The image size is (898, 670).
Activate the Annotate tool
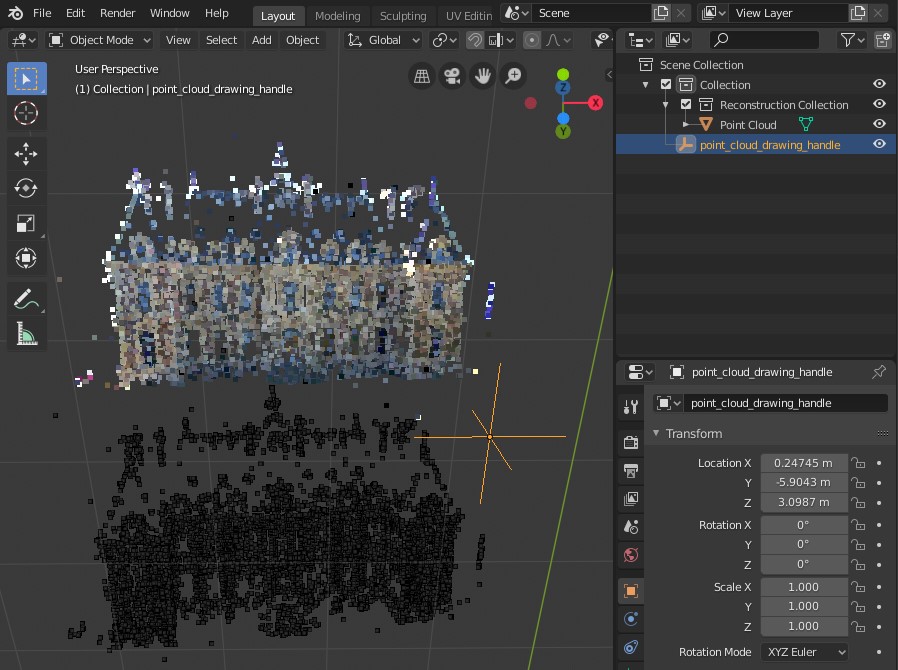pyautogui.click(x=26, y=298)
